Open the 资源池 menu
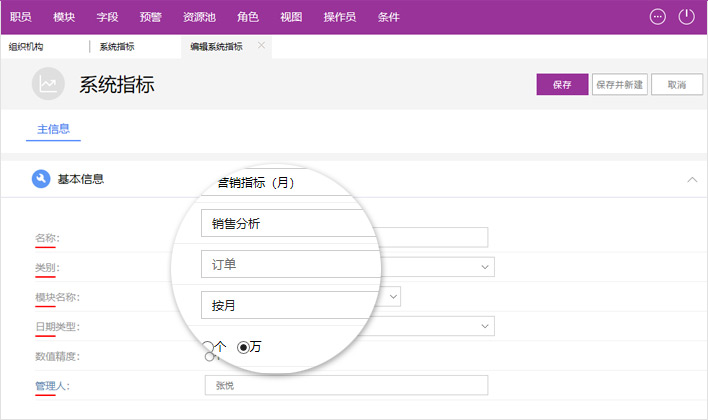The image size is (708, 420). [x=199, y=17]
